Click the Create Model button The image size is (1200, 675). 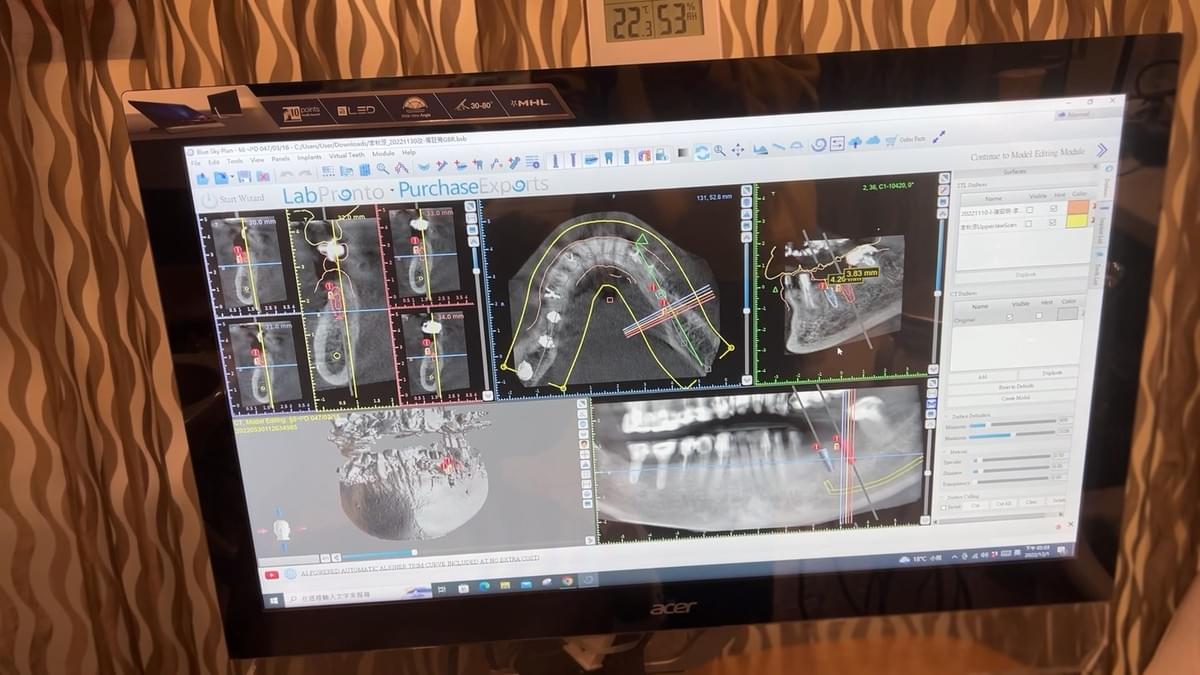tap(1015, 398)
